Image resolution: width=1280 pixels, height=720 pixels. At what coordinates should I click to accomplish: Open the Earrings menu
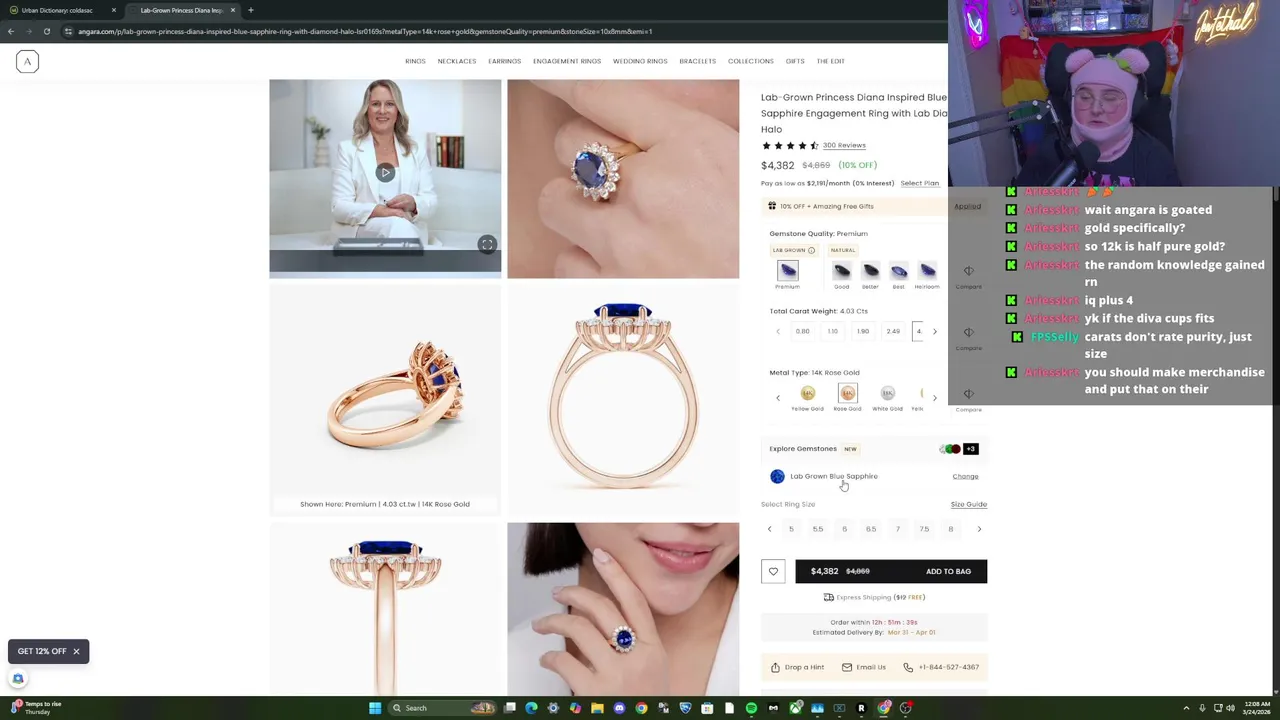505,61
